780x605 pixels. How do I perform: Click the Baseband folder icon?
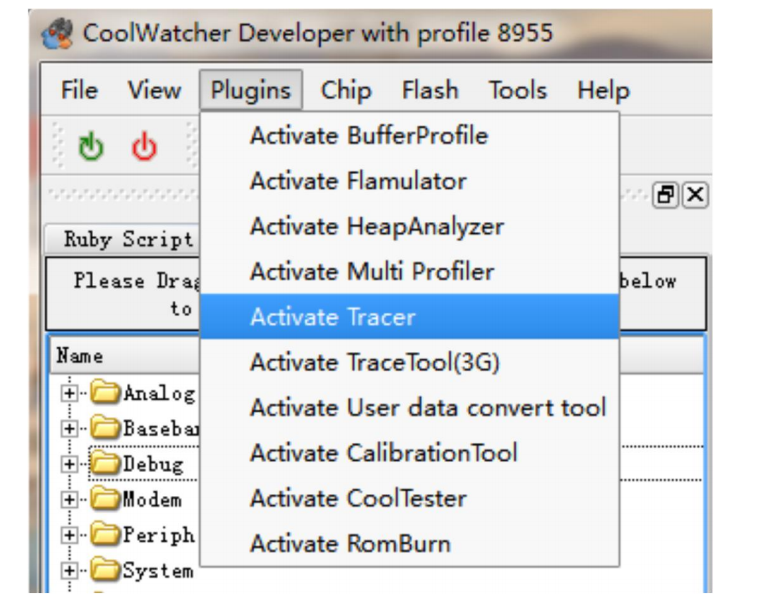click(105, 428)
